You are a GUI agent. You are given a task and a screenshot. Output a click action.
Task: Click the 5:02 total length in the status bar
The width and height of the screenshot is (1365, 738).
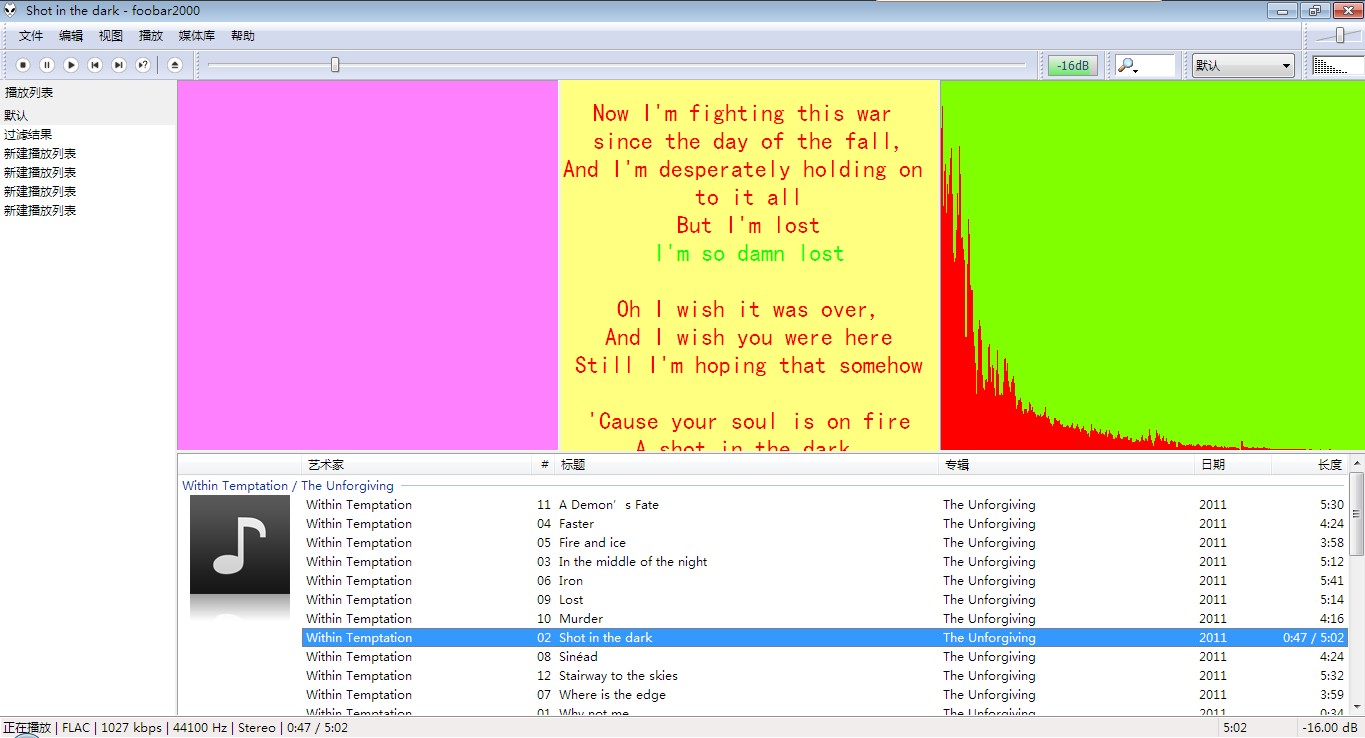click(1235, 728)
